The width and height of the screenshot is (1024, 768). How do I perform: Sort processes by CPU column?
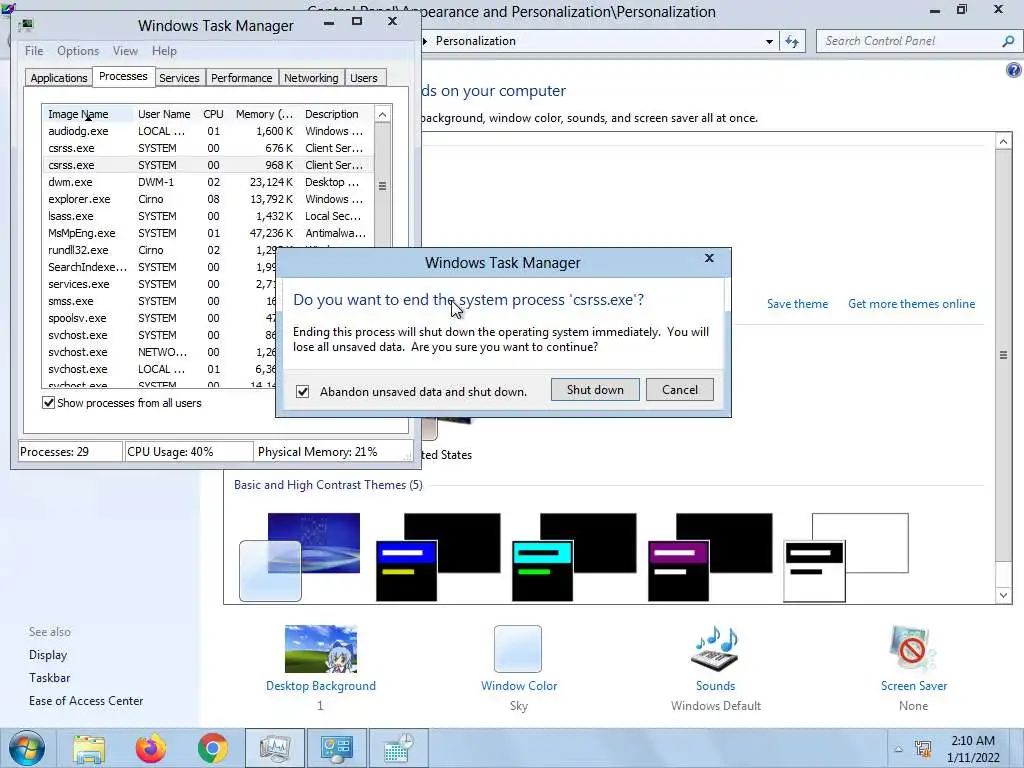pyautogui.click(x=214, y=114)
